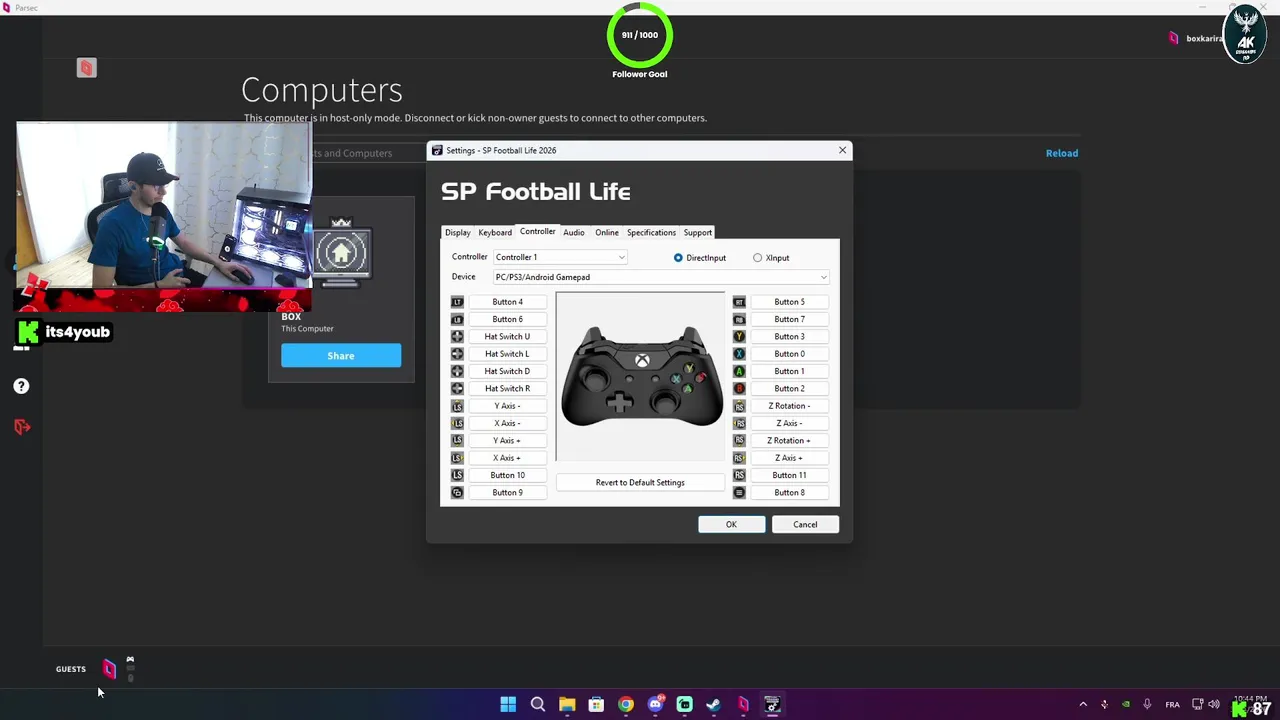Click the yellow Y icon beside Button 3
Screen dimensions: 1280x720
(x=739, y=337)
